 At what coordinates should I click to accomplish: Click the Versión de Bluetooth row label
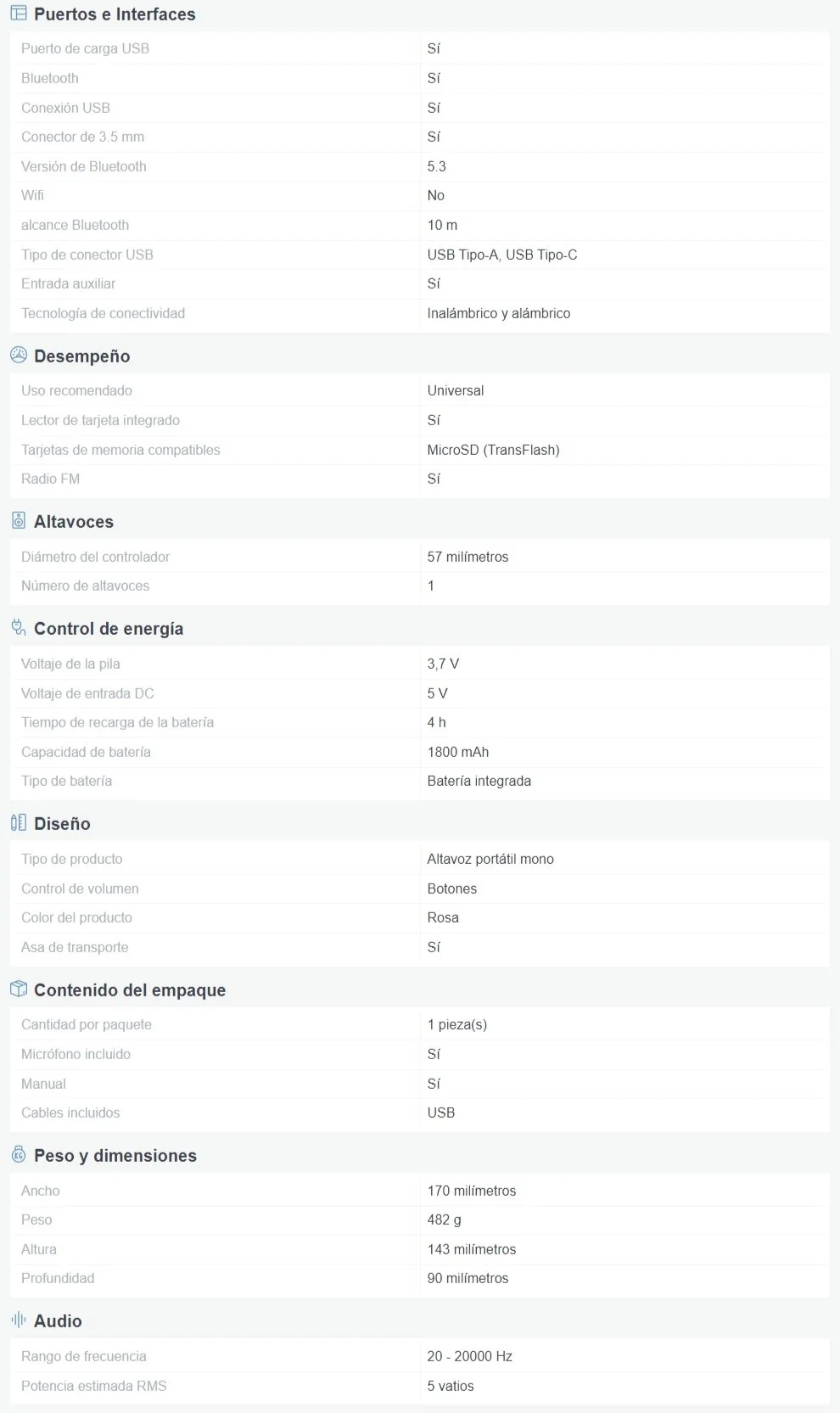[84, 166]
